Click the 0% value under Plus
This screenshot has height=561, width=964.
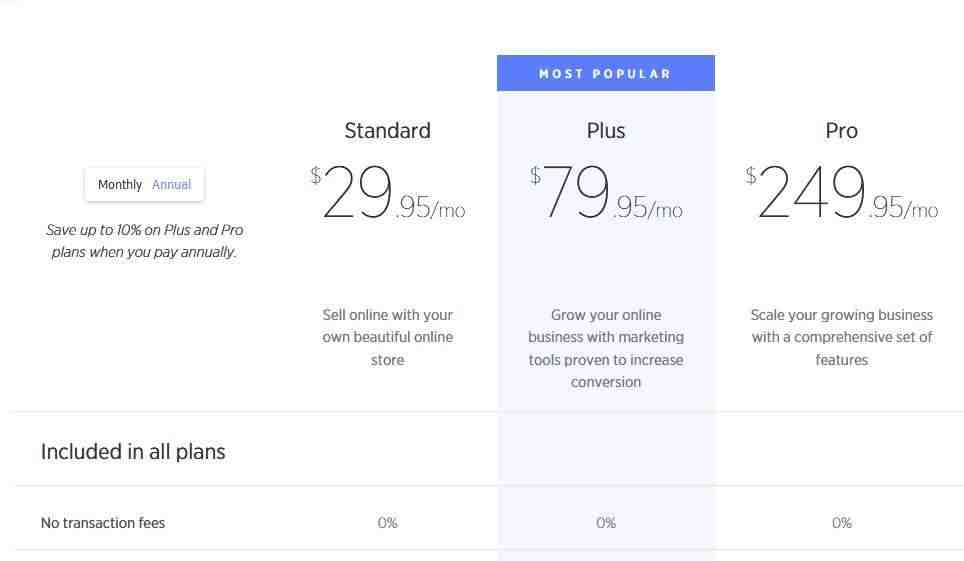coord(606,523)
